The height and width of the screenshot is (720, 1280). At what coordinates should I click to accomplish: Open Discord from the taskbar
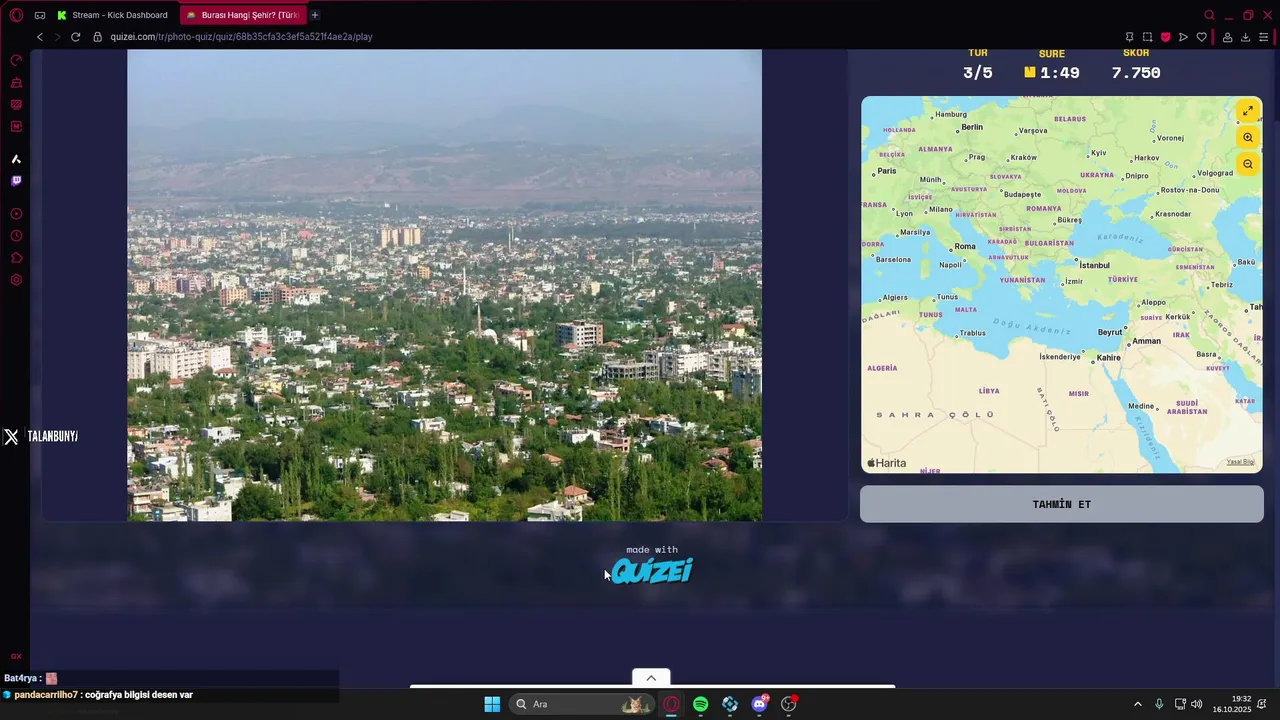point(760,704)
